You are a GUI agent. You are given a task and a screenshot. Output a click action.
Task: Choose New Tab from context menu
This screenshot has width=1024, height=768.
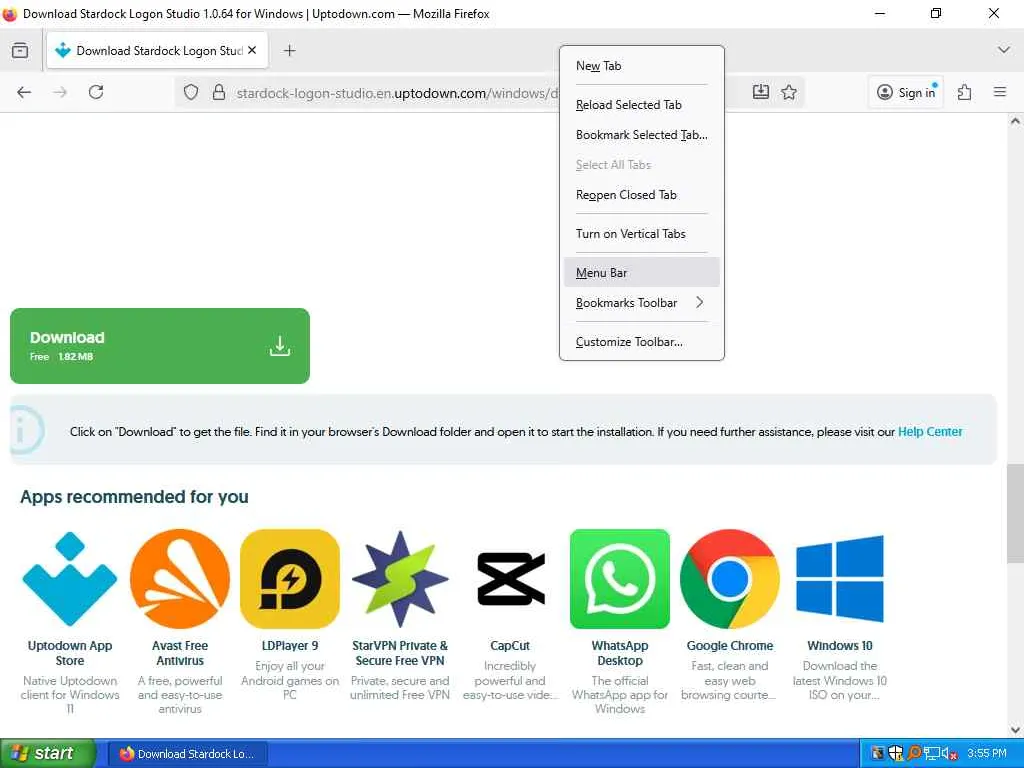click(x=641, y=66)
